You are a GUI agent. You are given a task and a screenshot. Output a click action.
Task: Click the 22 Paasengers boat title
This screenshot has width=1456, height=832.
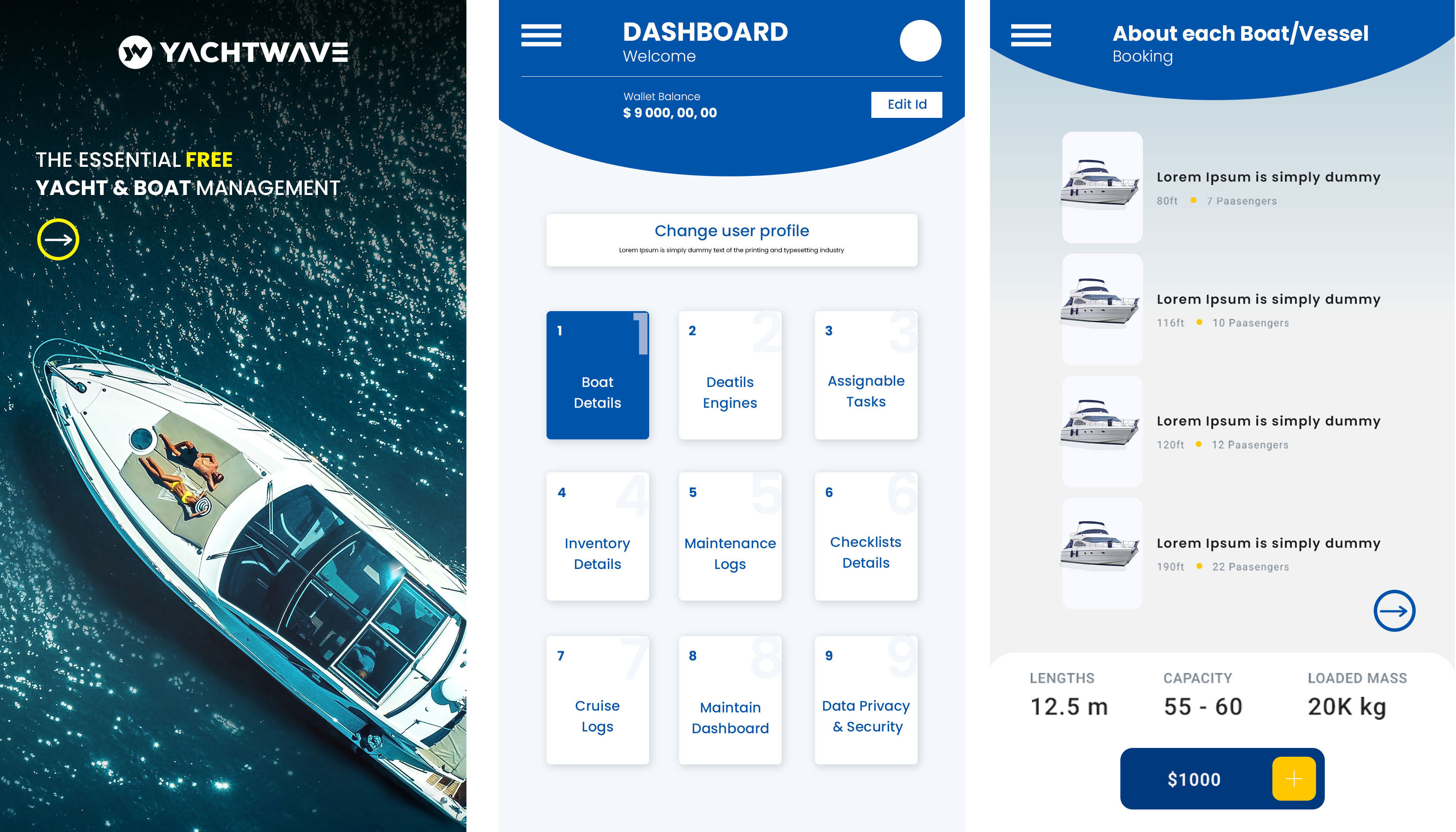pos(1268,543)
